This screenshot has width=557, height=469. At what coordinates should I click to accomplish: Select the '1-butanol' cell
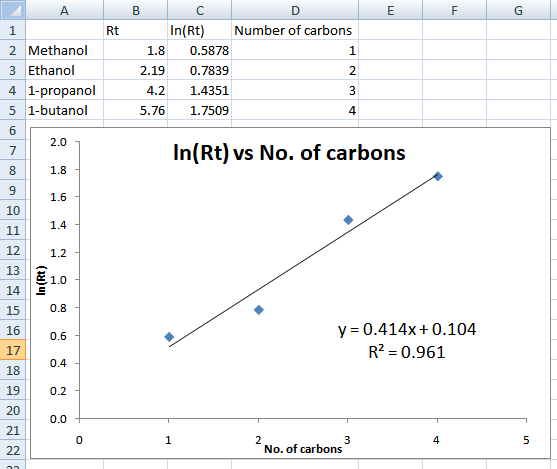coord(64,110)
